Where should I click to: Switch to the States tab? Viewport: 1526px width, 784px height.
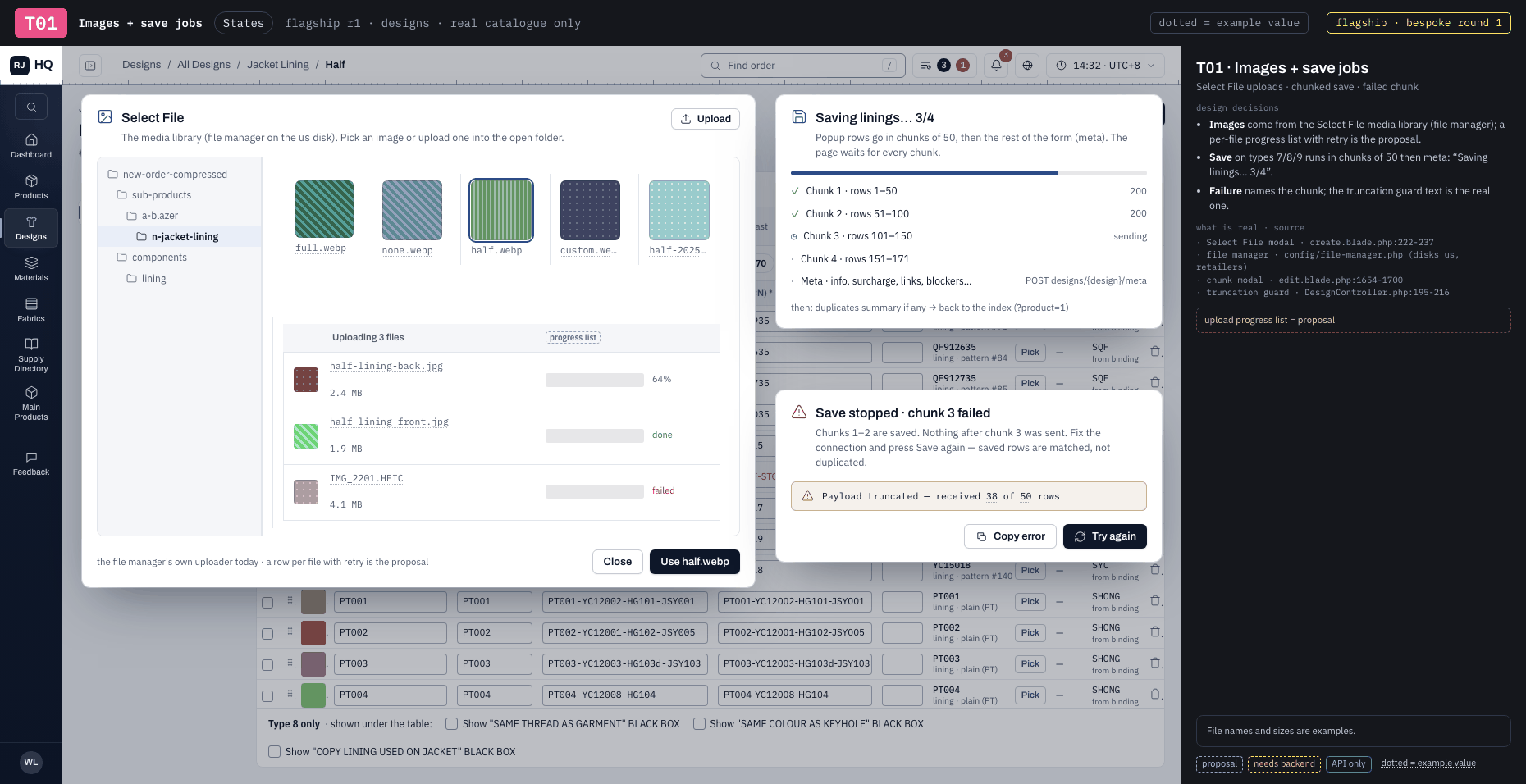click(x=244, y=23)
